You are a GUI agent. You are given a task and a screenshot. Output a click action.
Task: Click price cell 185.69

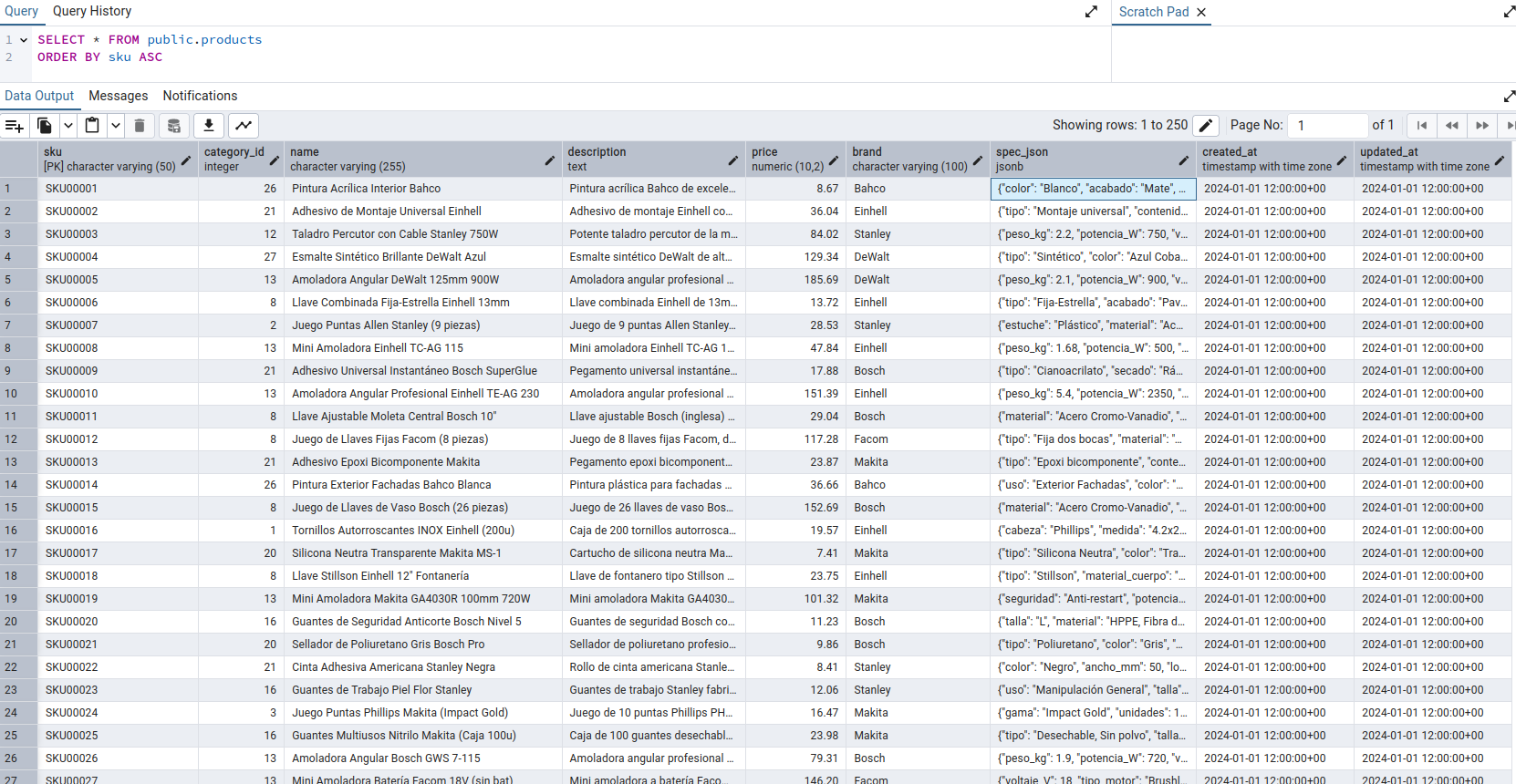[x=795, y=280]
